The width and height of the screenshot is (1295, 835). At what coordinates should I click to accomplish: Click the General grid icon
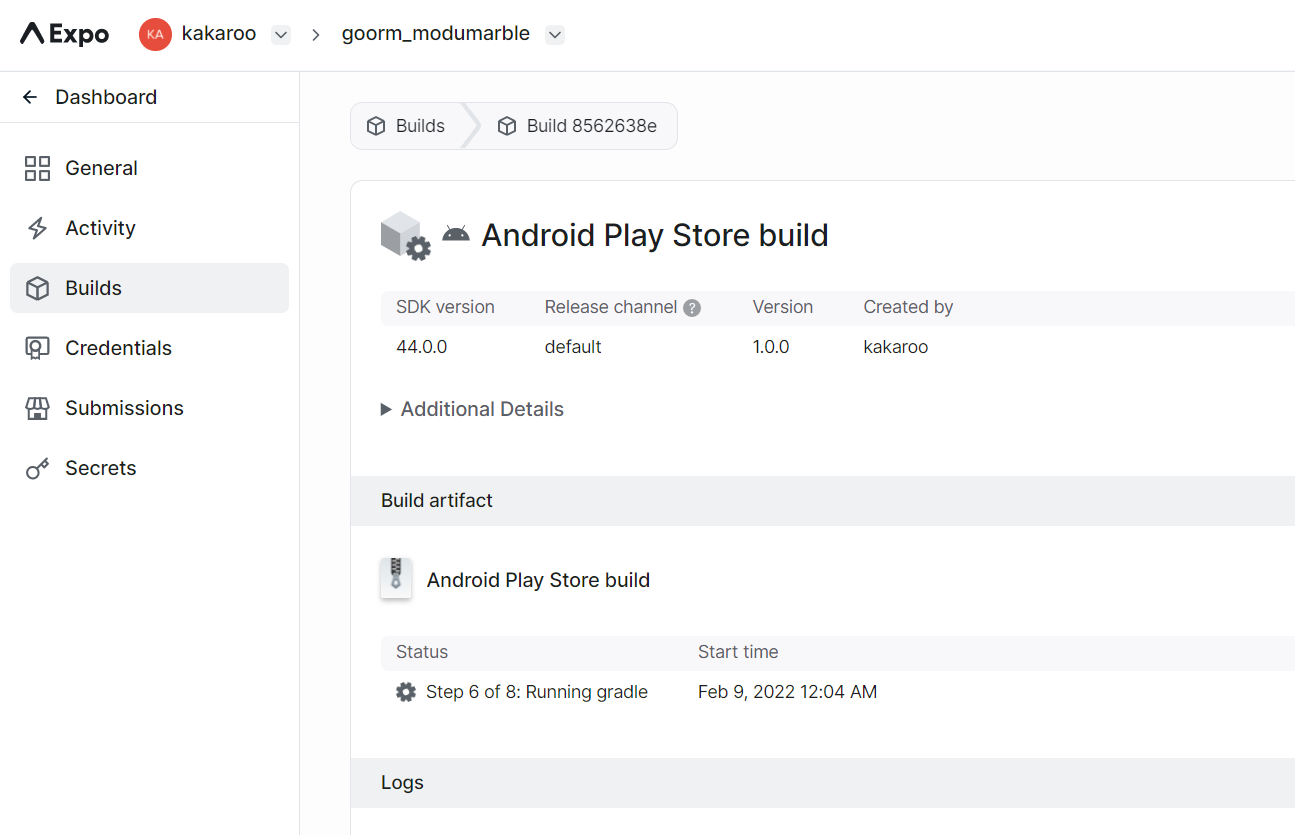37,168
